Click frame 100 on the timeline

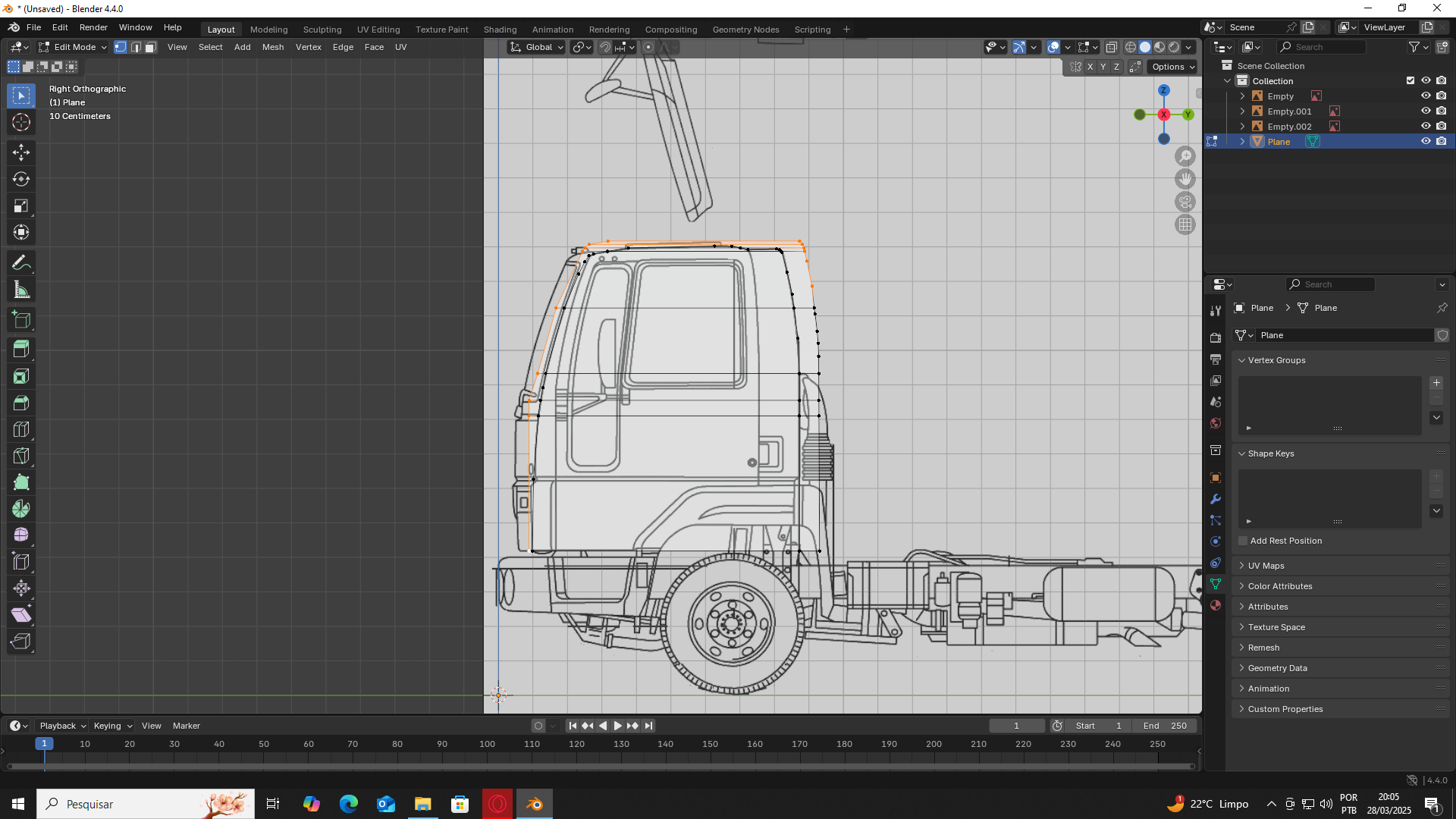point(487,745)
